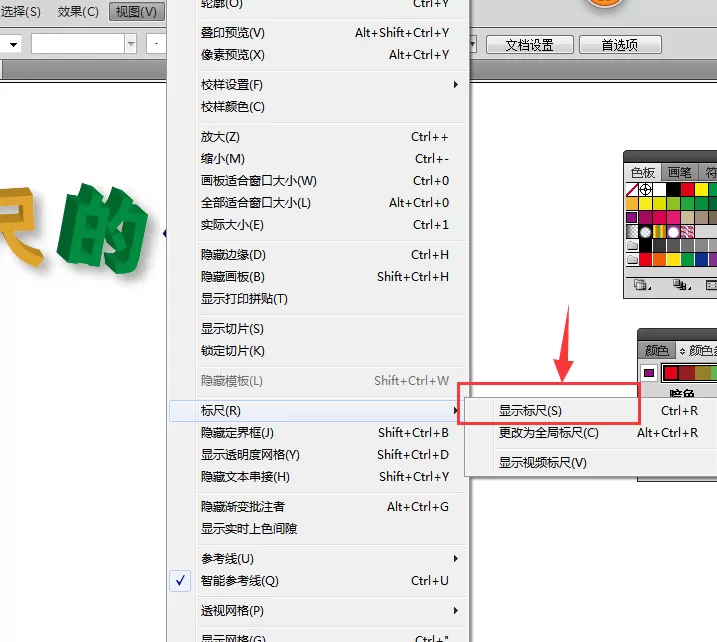Toggle 显示视频标尺(V) in ruler submenu
Viewport: 717px width, 642px height.
tap(590, 463)
